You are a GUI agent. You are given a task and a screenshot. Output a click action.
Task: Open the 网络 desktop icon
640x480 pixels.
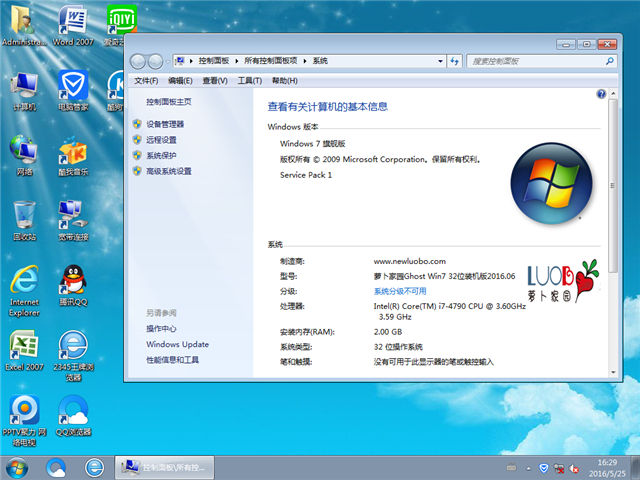coord(24,156)
